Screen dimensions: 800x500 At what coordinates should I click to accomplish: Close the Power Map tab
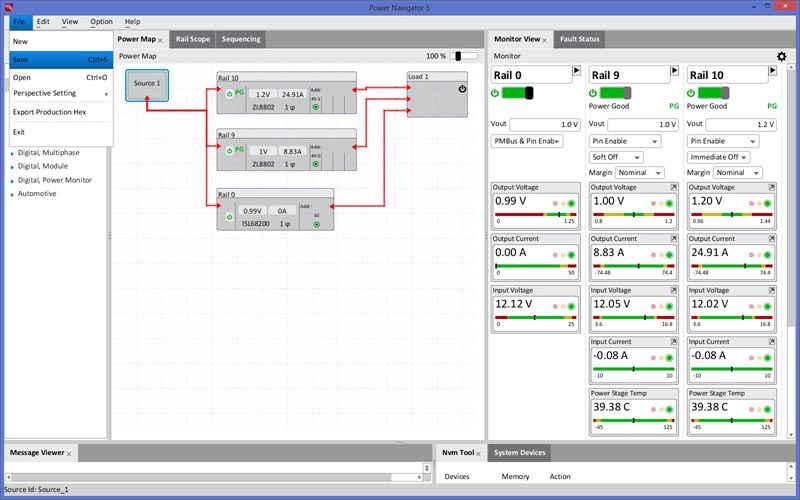[160, 40]
